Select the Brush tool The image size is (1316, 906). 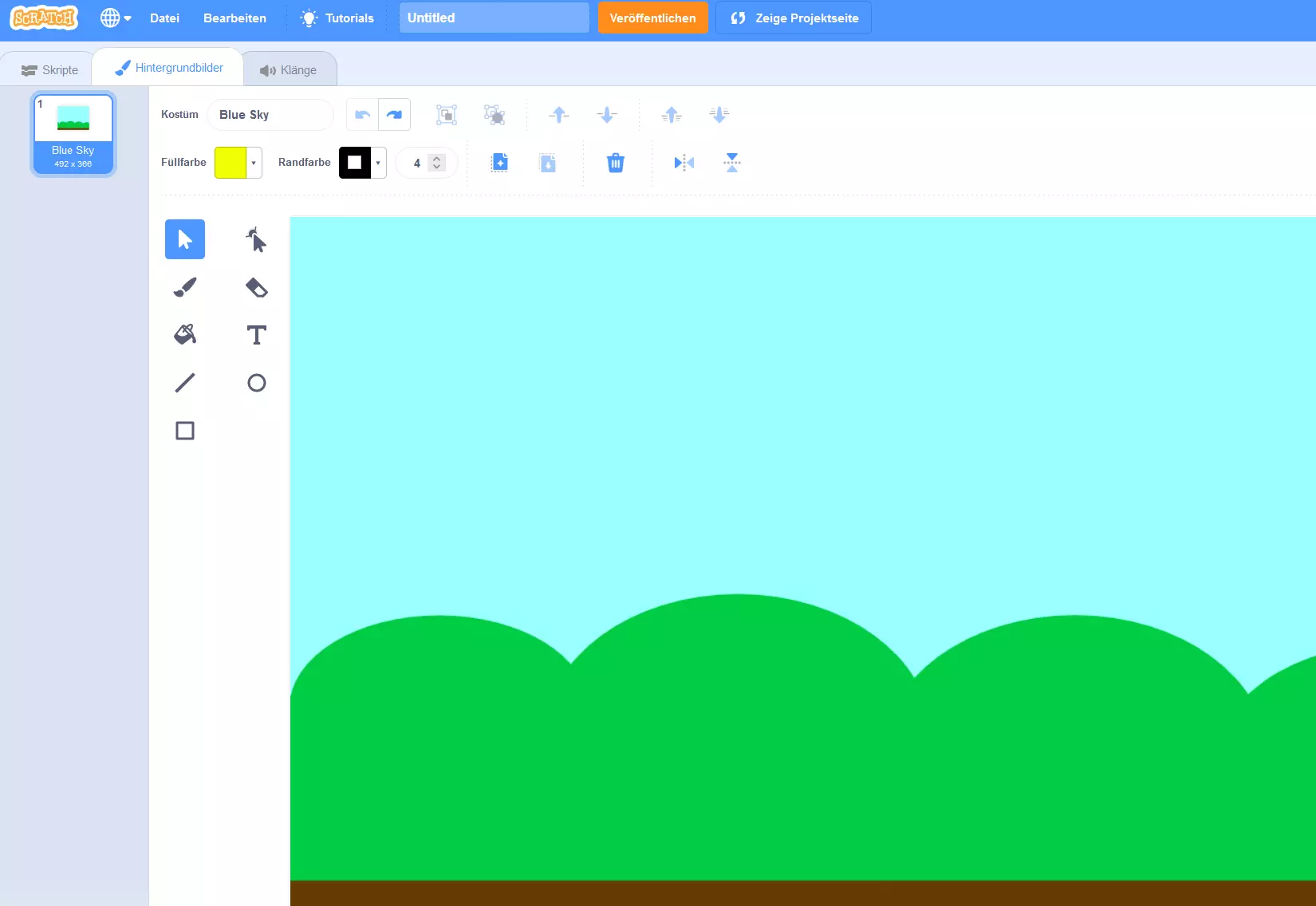184,287
